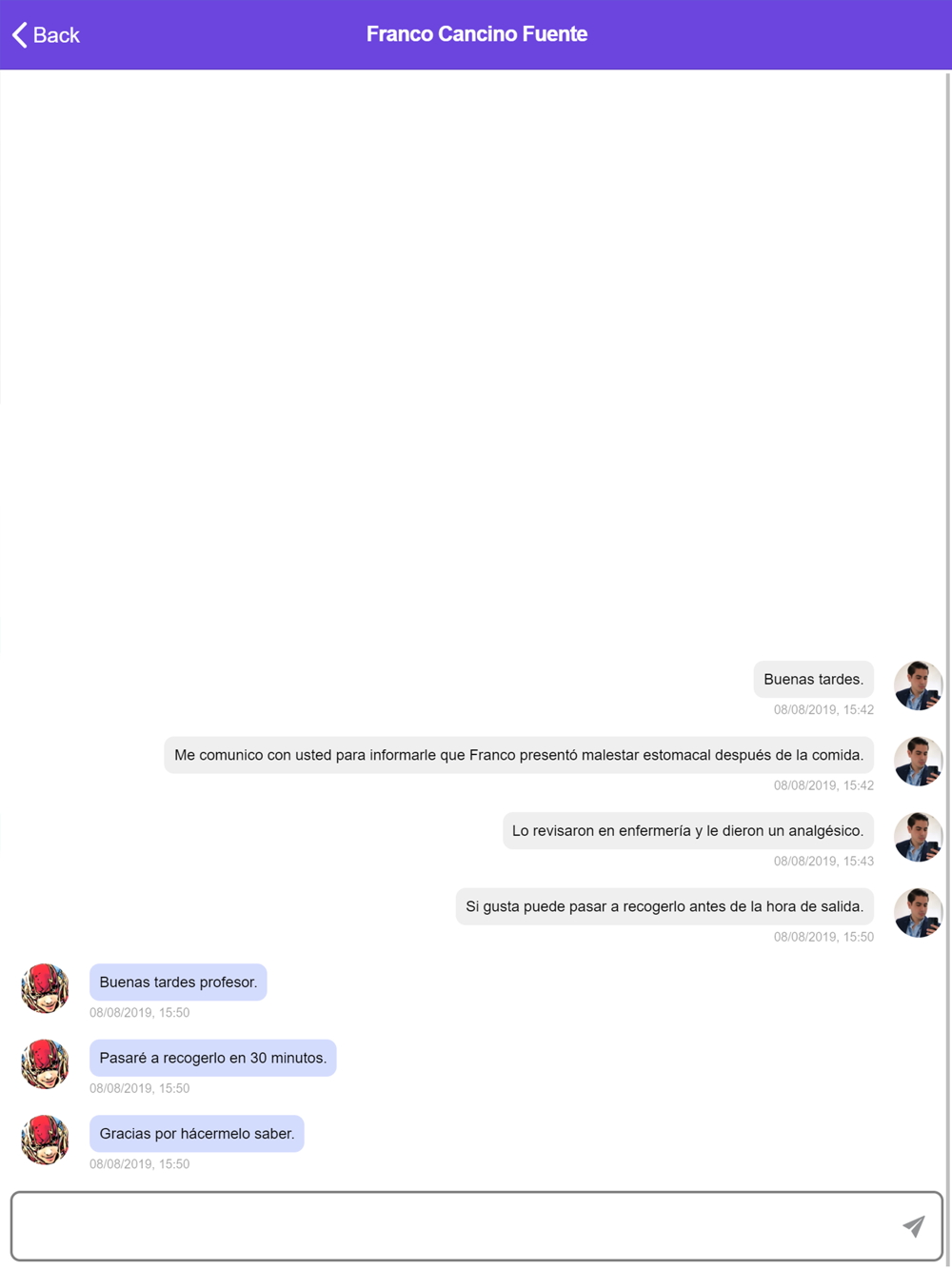
Task: Select the 'Buenas tardes.' message bubble
Action: click(x=814, y=679)
